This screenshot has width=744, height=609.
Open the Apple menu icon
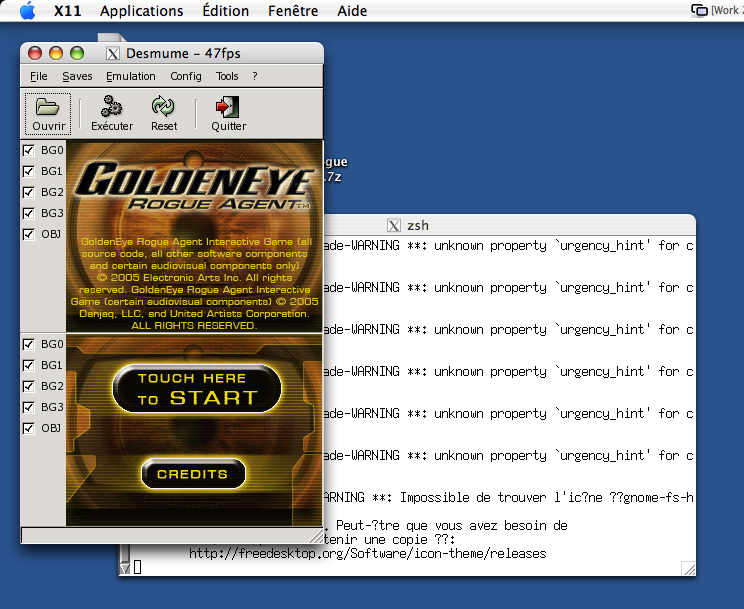[28, 10]
